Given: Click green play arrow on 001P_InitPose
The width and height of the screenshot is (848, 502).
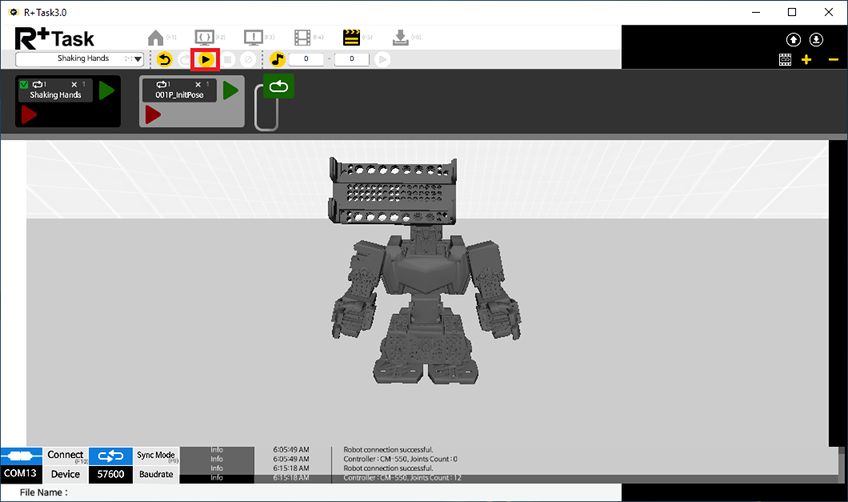Looking at the screenshot, I should point(231,91).
